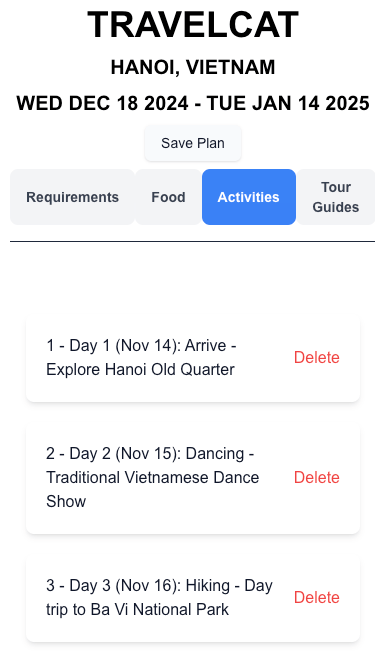Go to the Tour Guides tab
Screen dimensions: 375x658
click(x=336, y=197)
